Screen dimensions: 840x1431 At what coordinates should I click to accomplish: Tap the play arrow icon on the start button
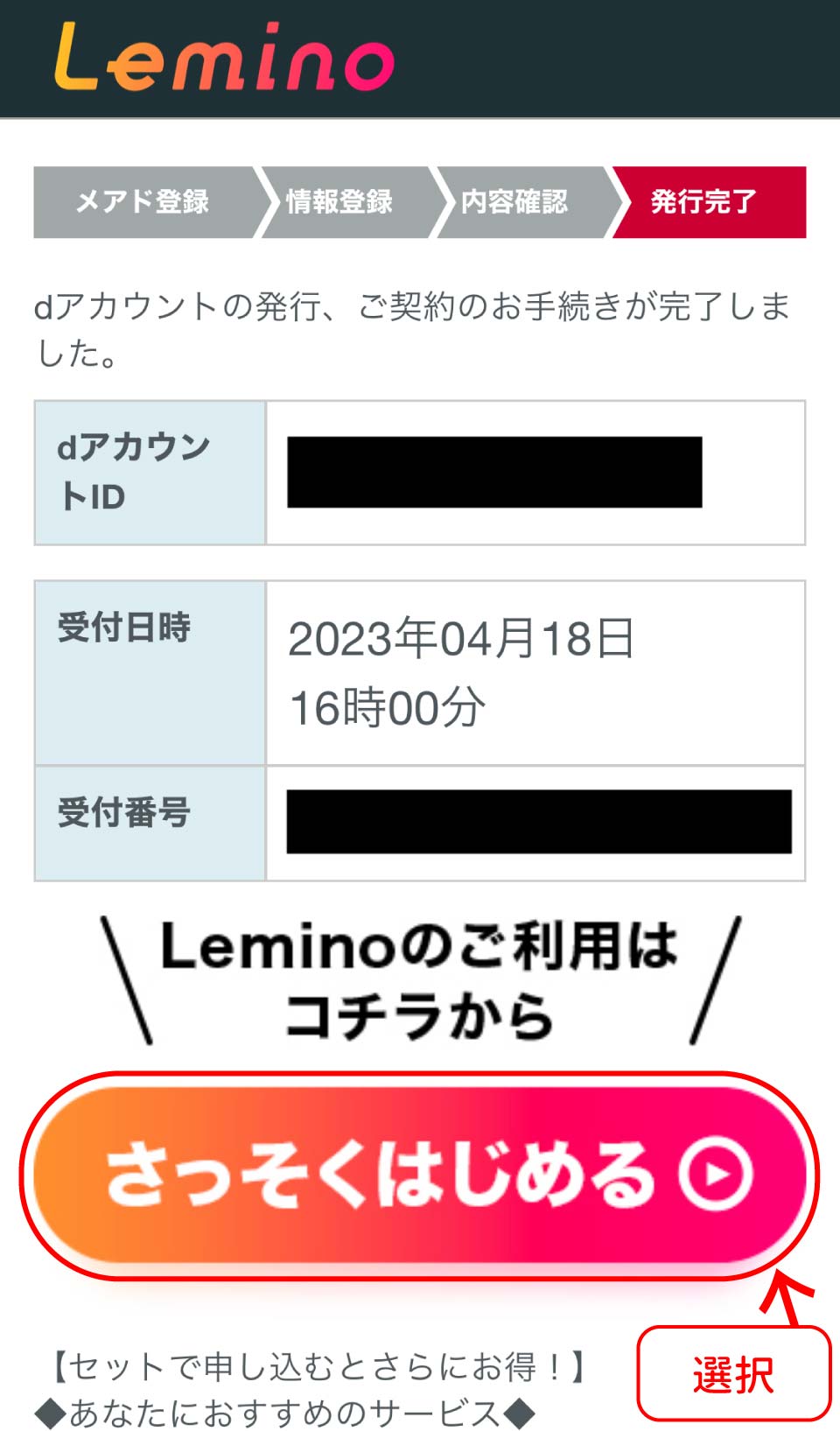(717, 1174)
